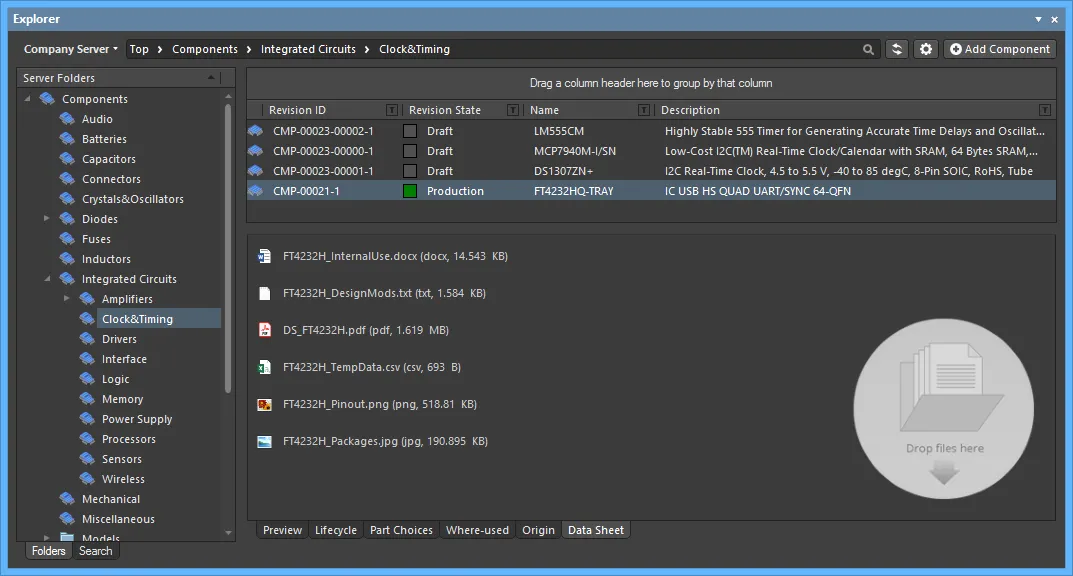Screen dimensions: 1073x576
Task: Open the Name column filter
Action: [x=643, y=110]
